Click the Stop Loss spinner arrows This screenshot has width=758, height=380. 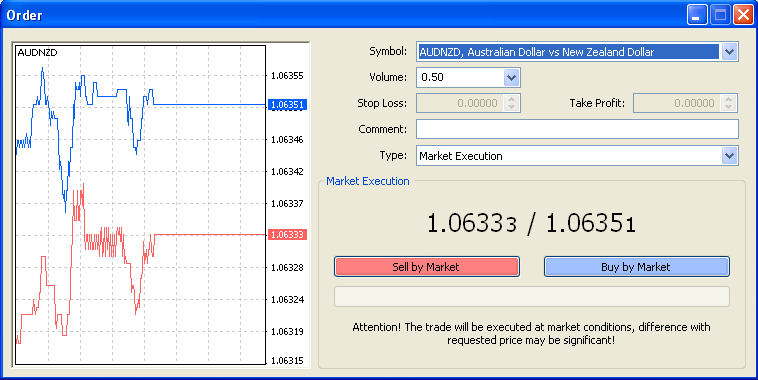pos(511,103)
